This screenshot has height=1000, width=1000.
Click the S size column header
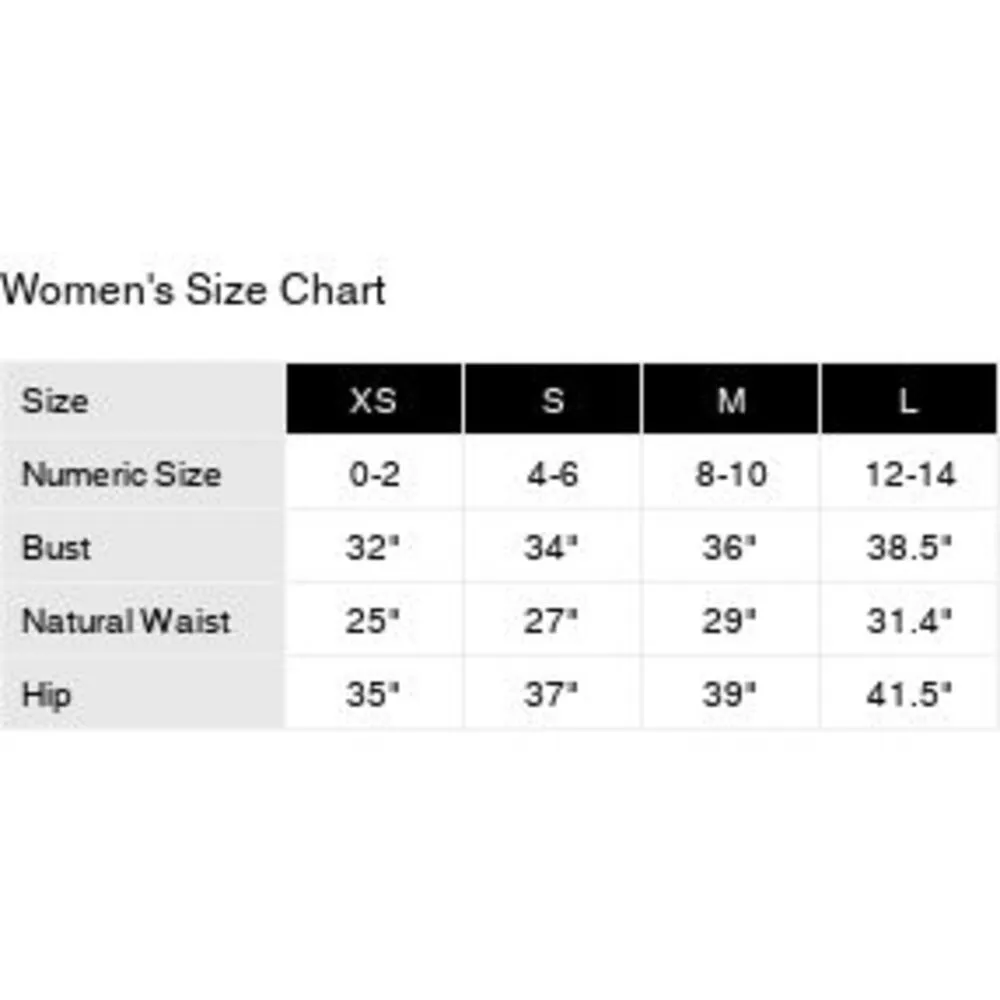(x=552, y=401)
